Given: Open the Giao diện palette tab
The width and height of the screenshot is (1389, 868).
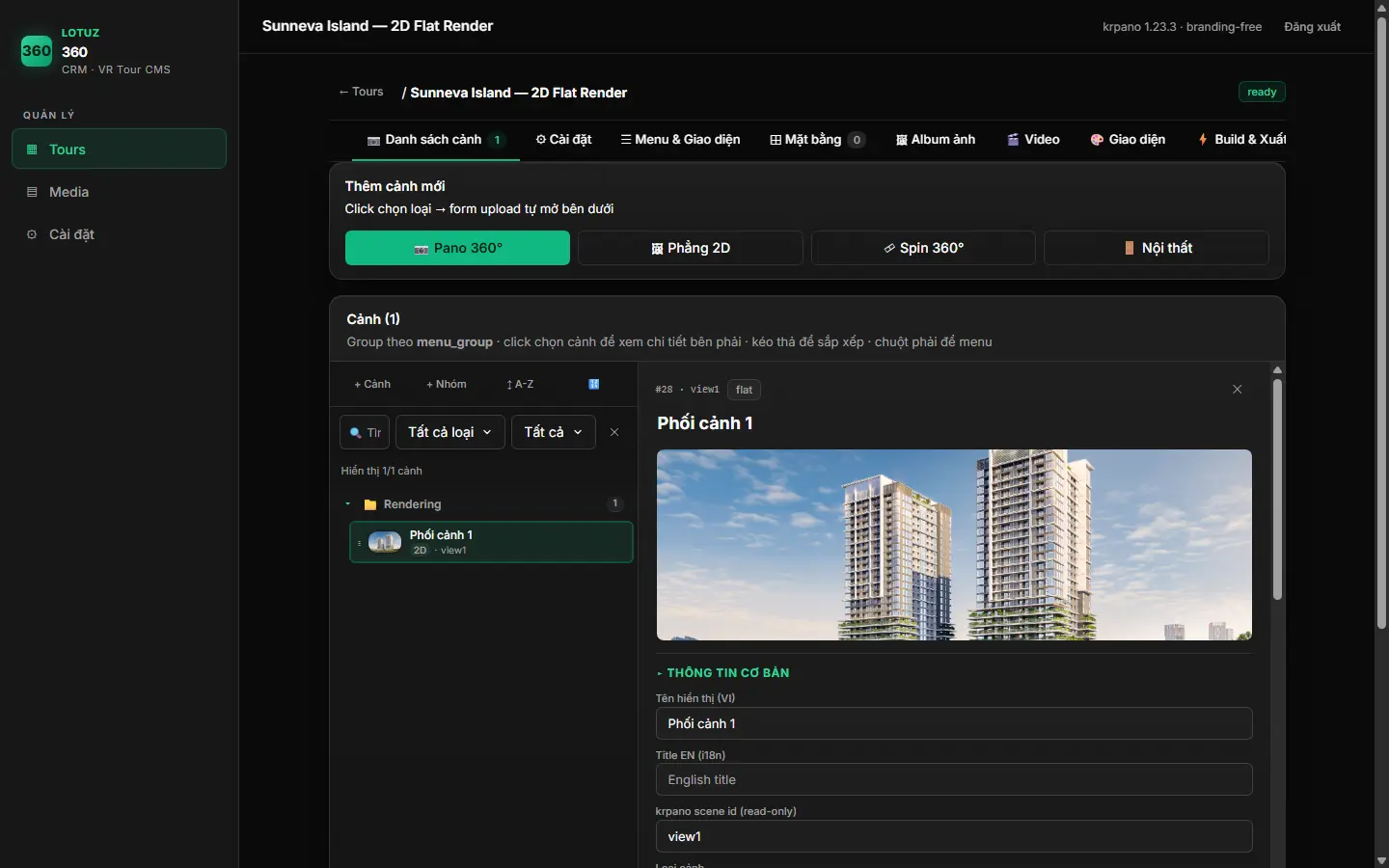Looking at the screenshot, I should click(x=1128, y=140).
